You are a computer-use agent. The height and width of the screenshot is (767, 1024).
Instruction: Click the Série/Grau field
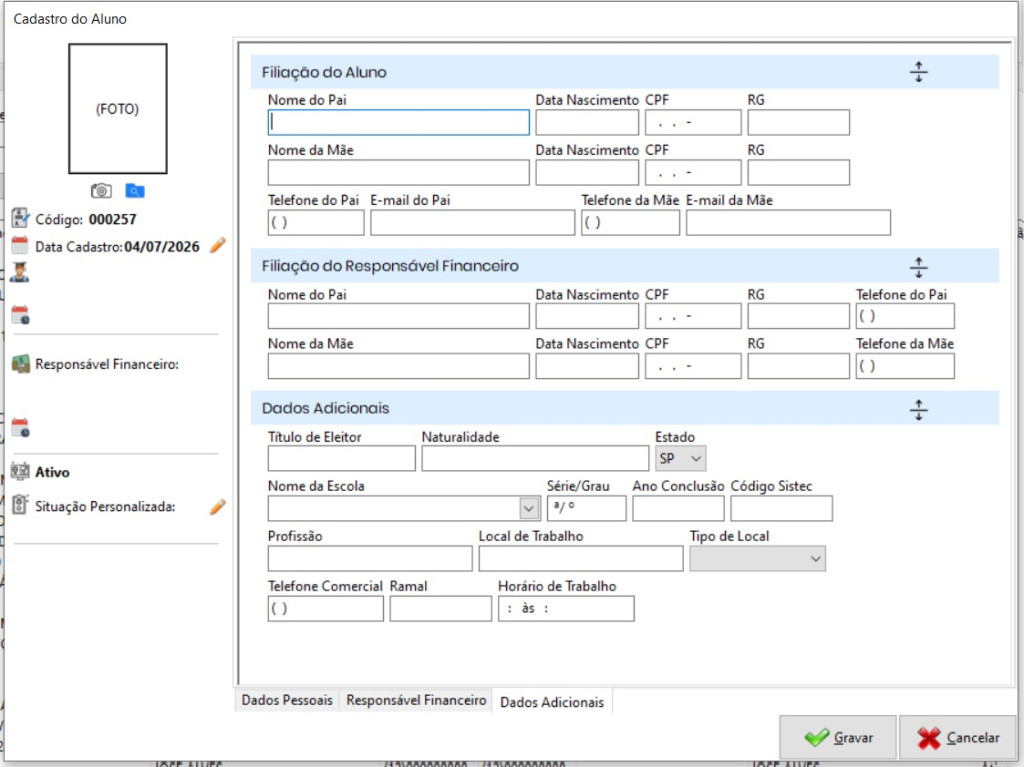tap(586, 508)
